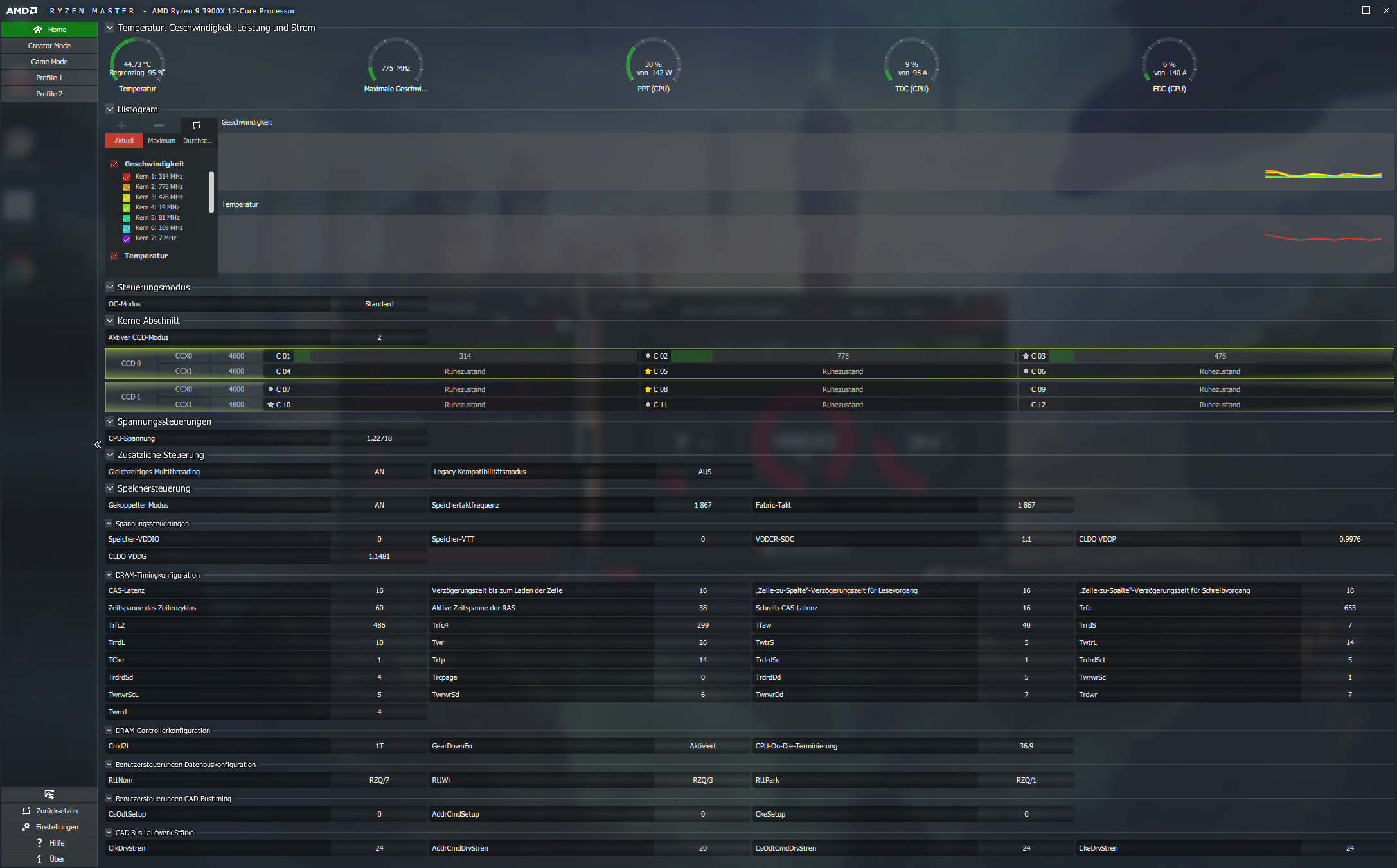Click the import/export icon above Zurücksetzen
The image size is (1397, 868).
point(49,795)
